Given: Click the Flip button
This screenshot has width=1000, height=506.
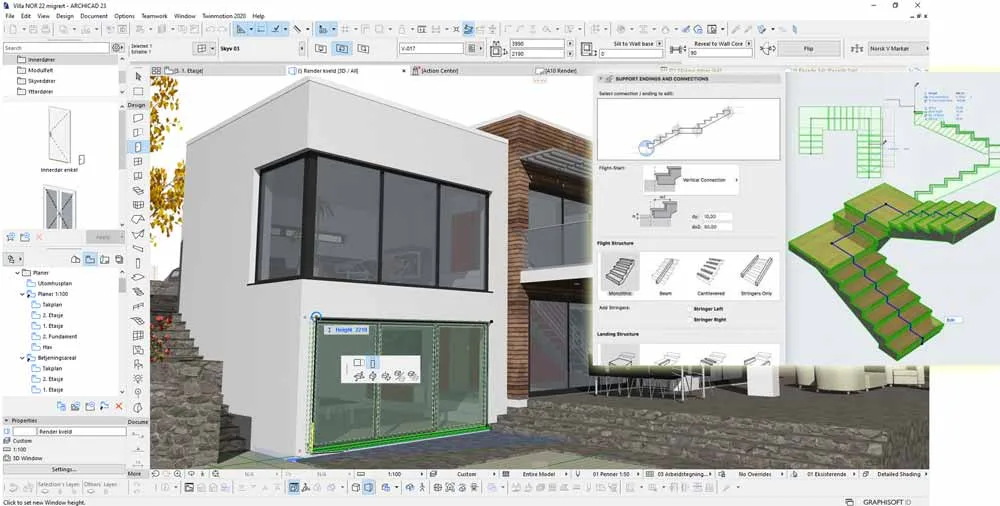Looking at the screenshot, I should 808,48.
